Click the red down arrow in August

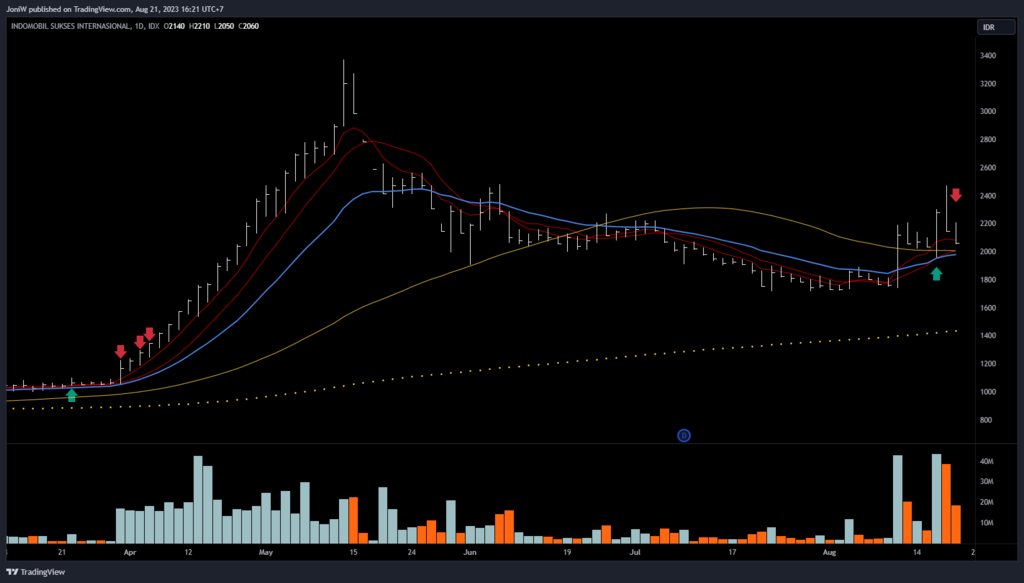pyautogui.click(x=955, y=195)
